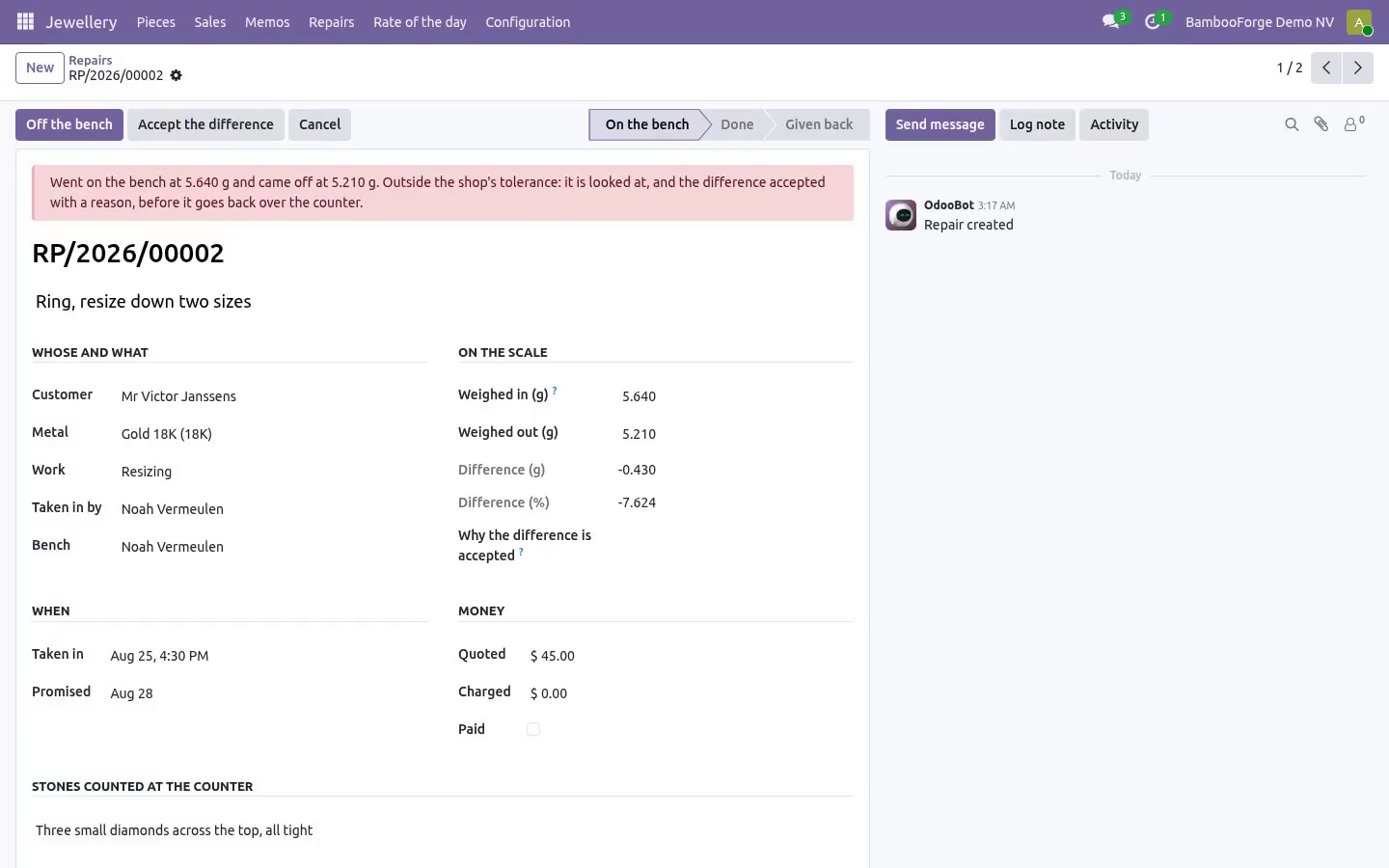Click the OdooBot avatar
Image resolution: width=1389 pixels, height=868 pixels.
(x=901, y=215)
